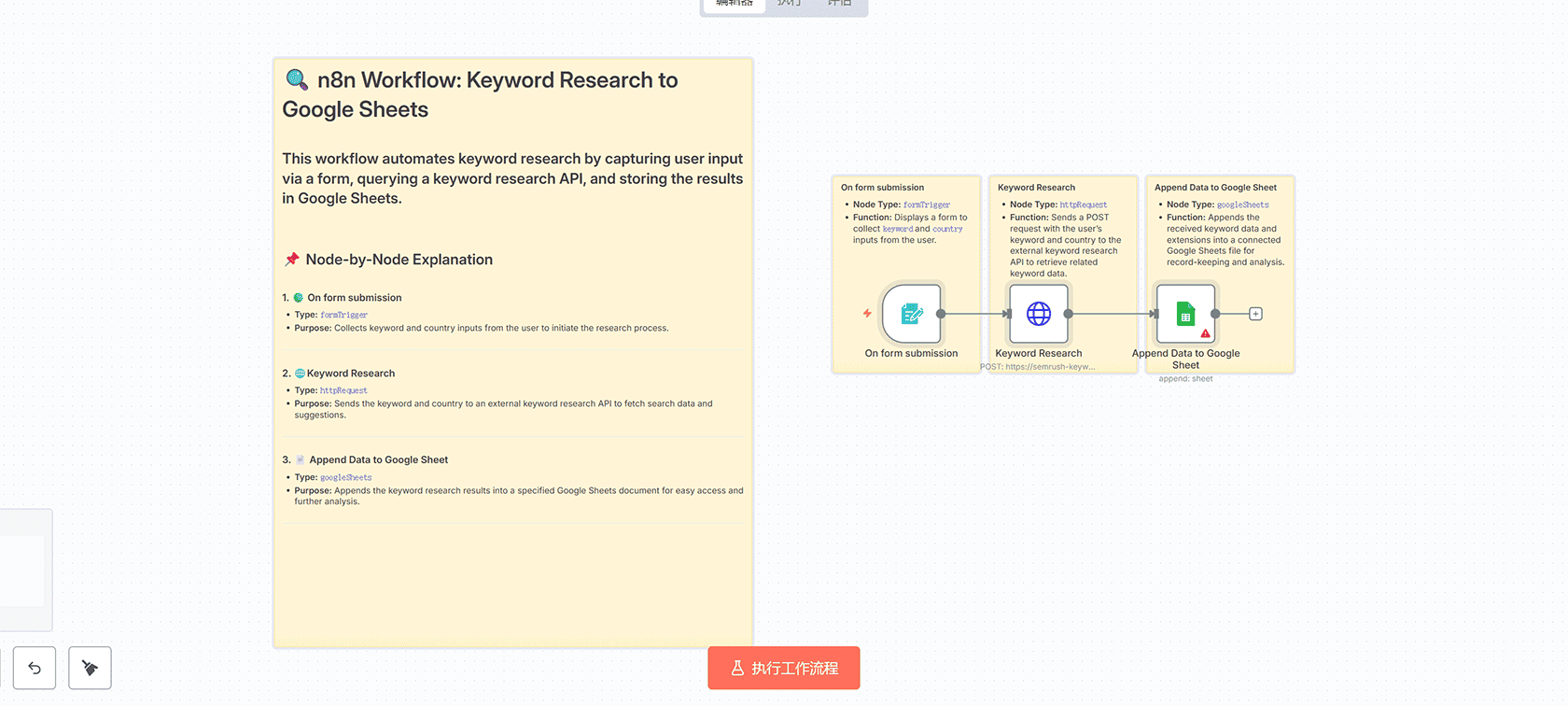Select the Append Data to Google Sheet node
1568x706 pixels.
(1184, 314)
